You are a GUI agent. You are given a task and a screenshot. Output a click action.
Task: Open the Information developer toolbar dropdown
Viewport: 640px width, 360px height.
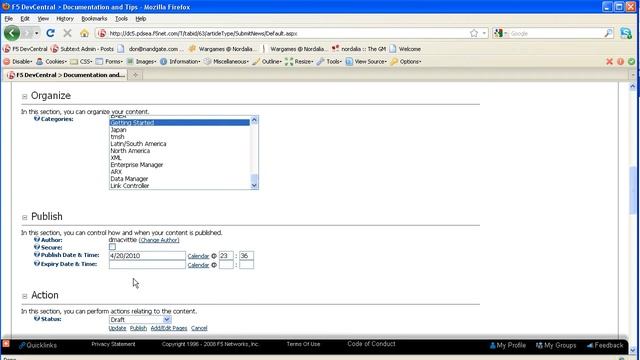[x=180, y=62]
